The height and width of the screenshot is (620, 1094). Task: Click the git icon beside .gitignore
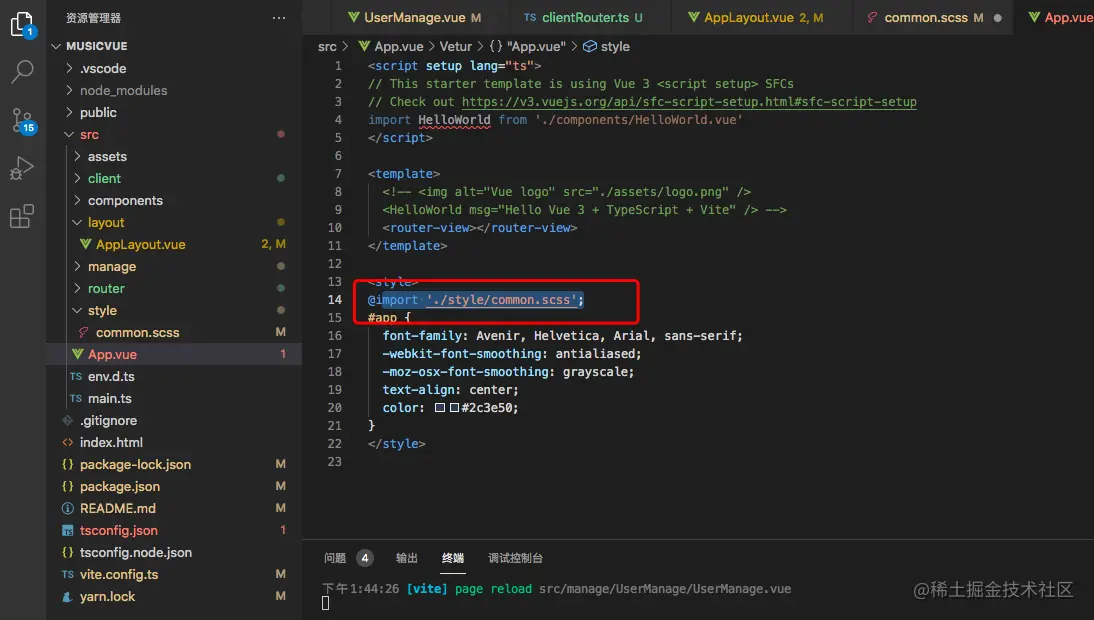point(68,421)
